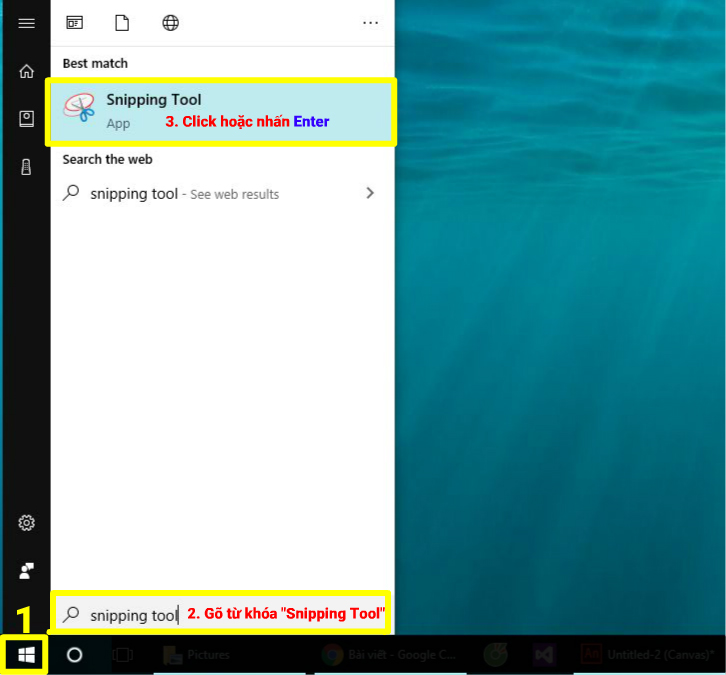Filter search results by Documents
Screen dimensions: 726x675
(122, 23)
